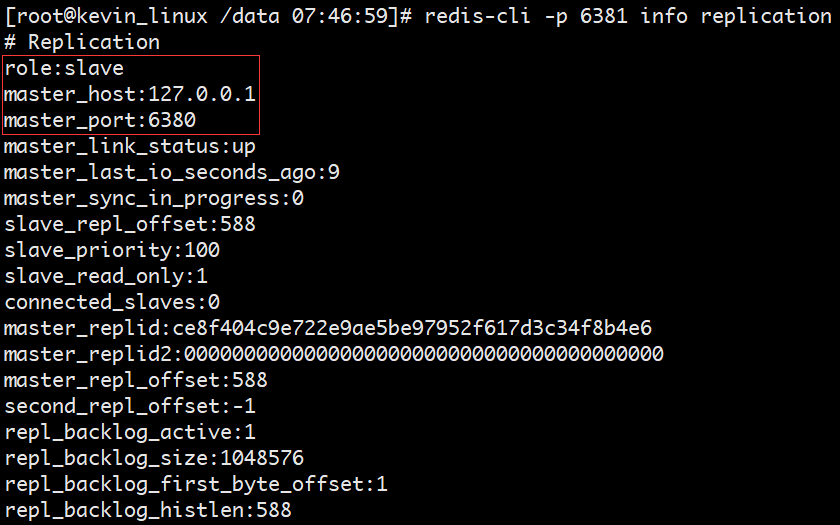This screenshot has height=525, width=840.
Task: Click the master_last_io_seconds_ago:9 line
Action: [x=172, y=172]
